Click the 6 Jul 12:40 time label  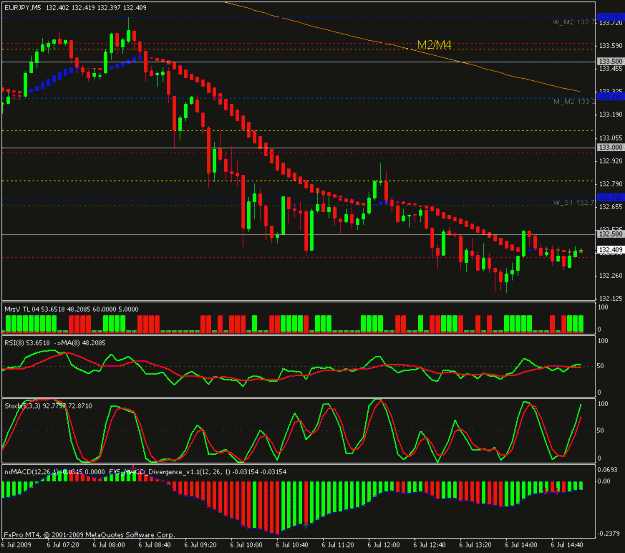pyautogui.click(x=430, y=545)
